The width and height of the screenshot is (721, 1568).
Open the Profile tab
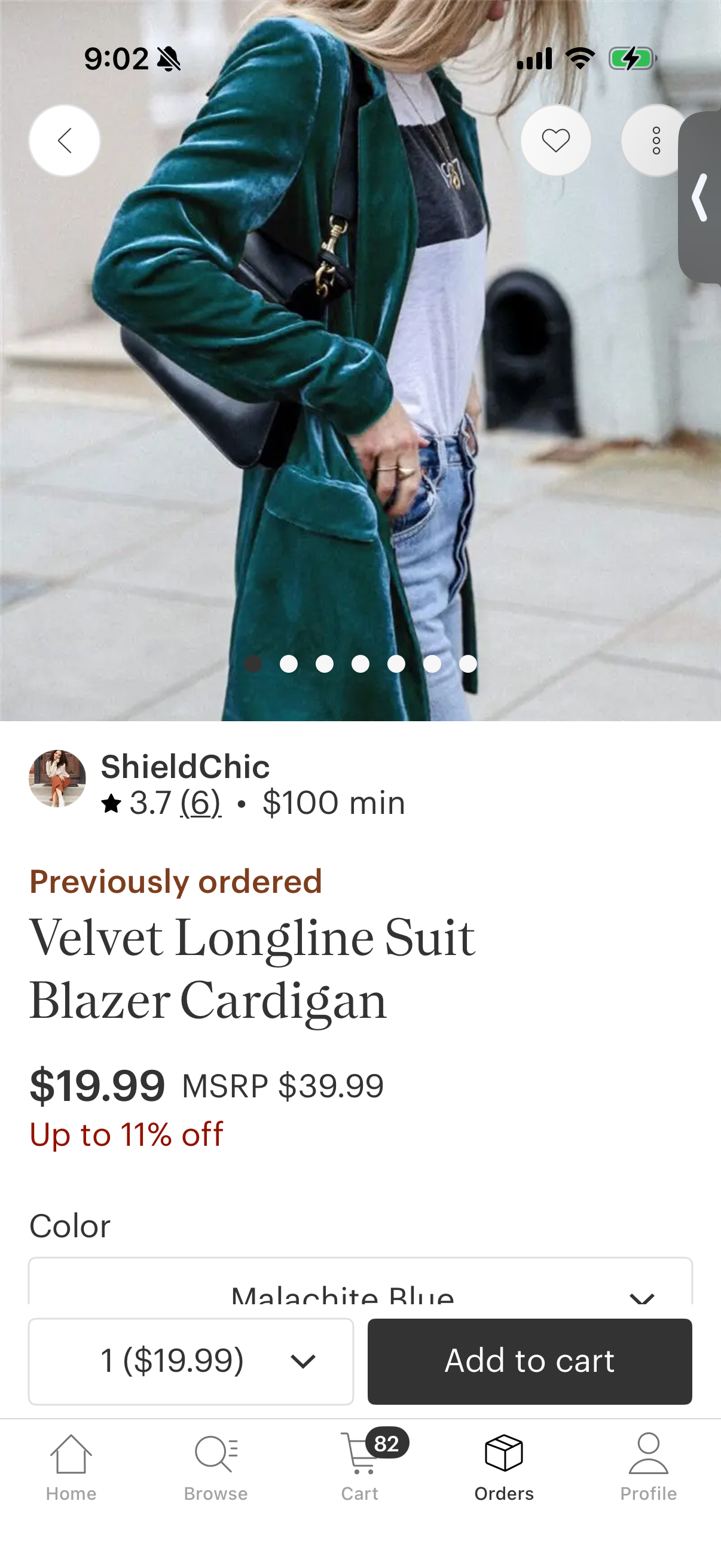[x=649, y=1467]
